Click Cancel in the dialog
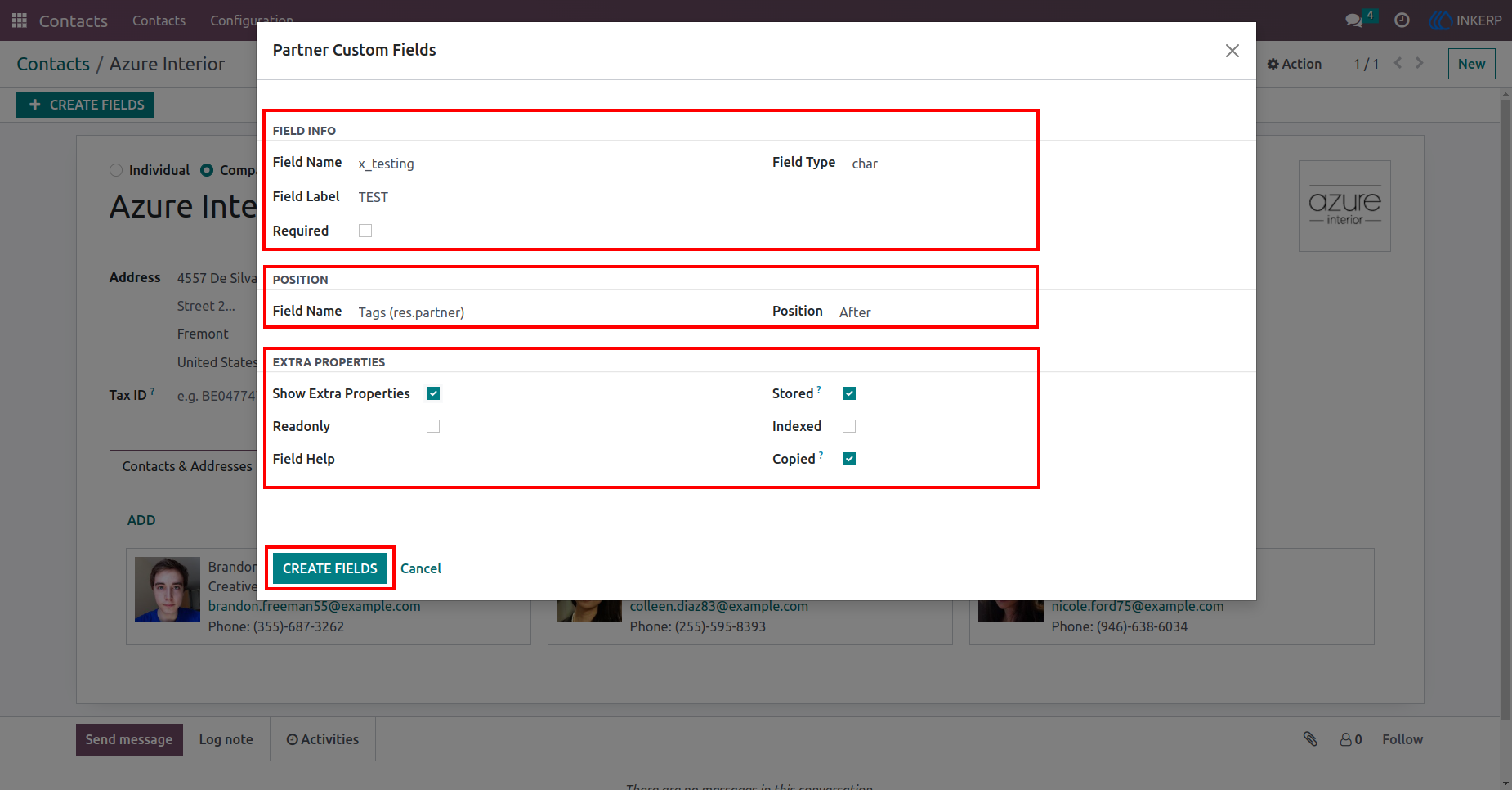 [x=421, y=568]
